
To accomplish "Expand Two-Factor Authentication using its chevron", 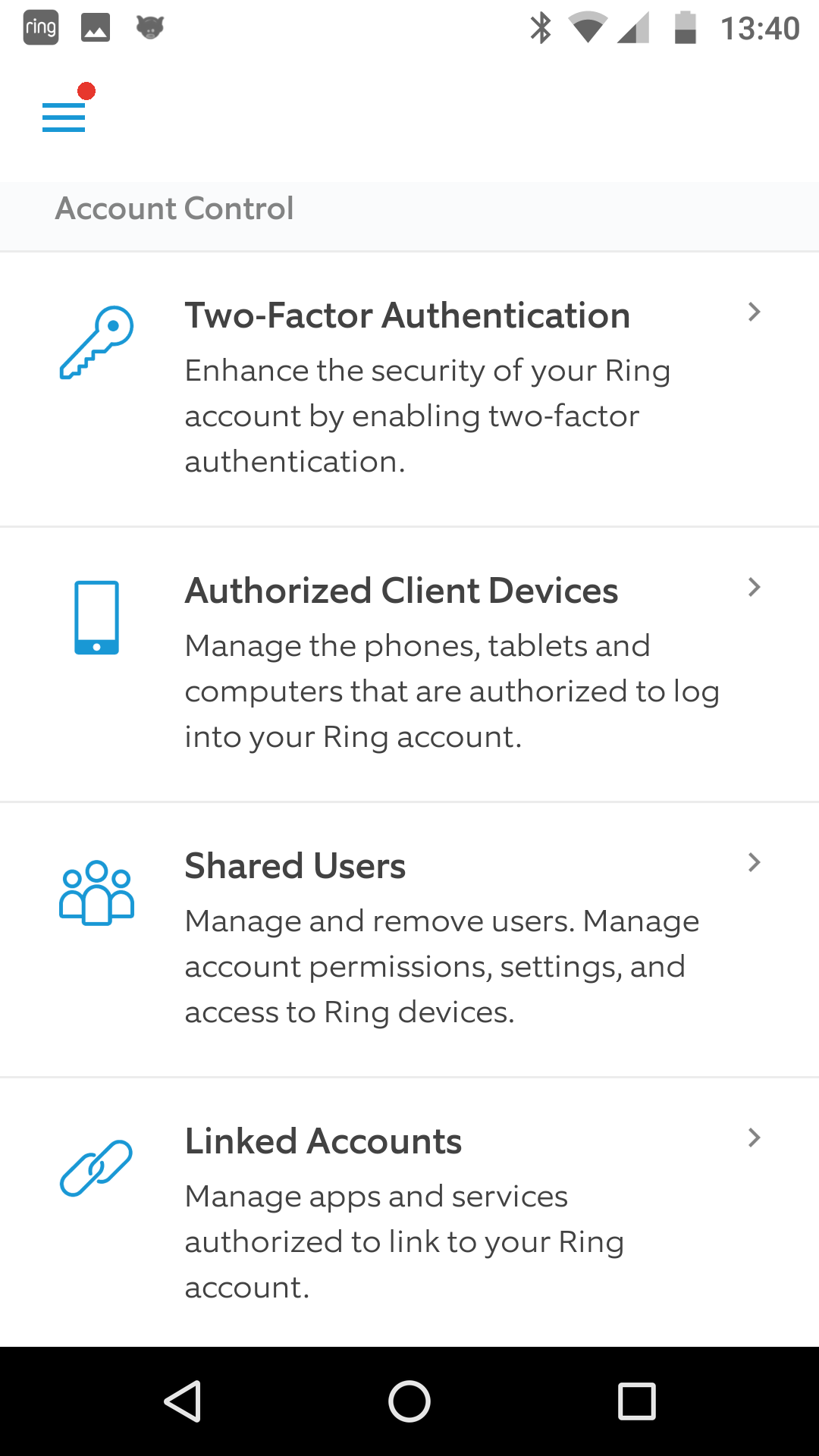I will pyautogui.click(x=754, y=312).
